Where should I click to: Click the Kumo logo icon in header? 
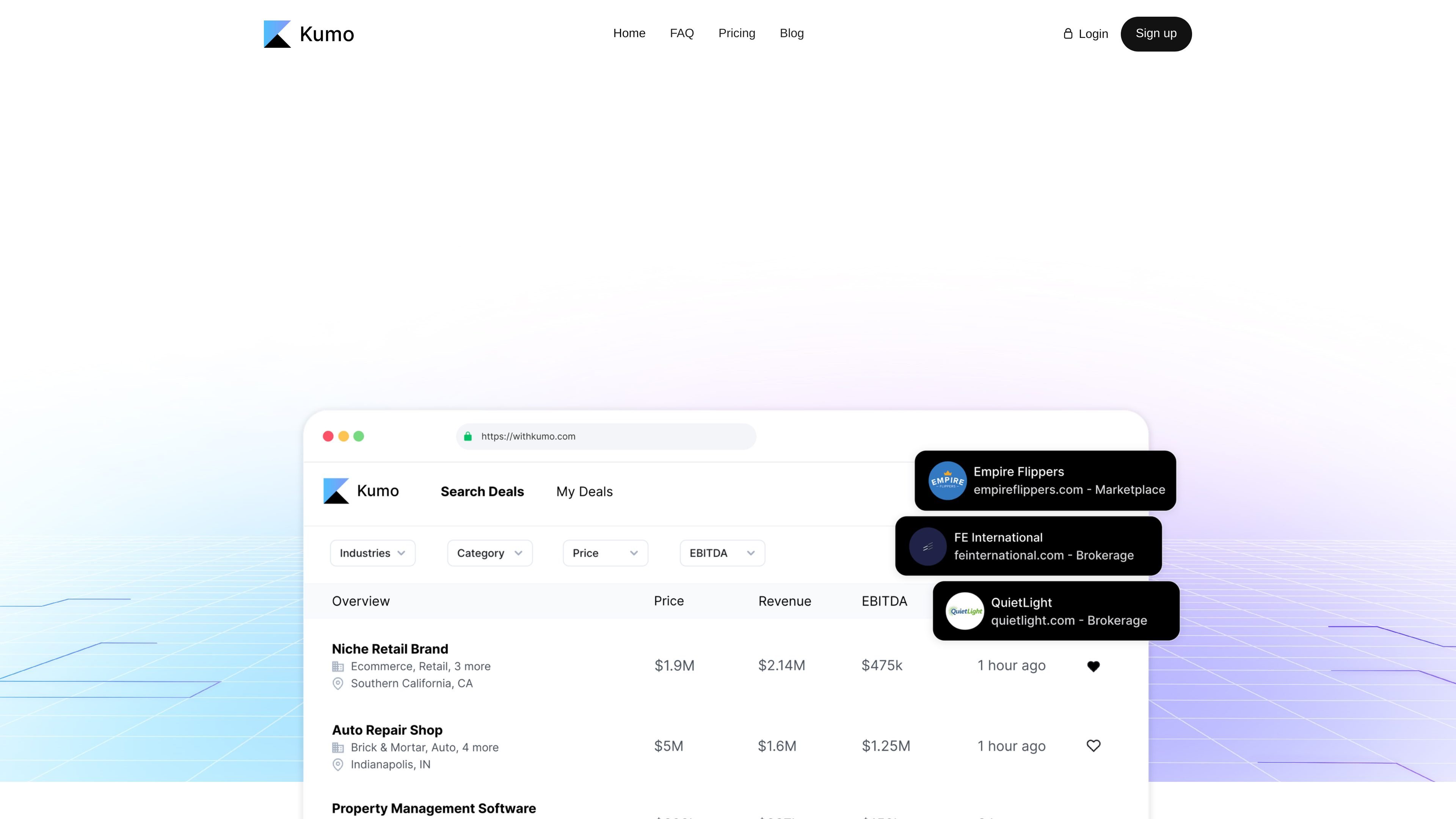(x=277, y=34)
